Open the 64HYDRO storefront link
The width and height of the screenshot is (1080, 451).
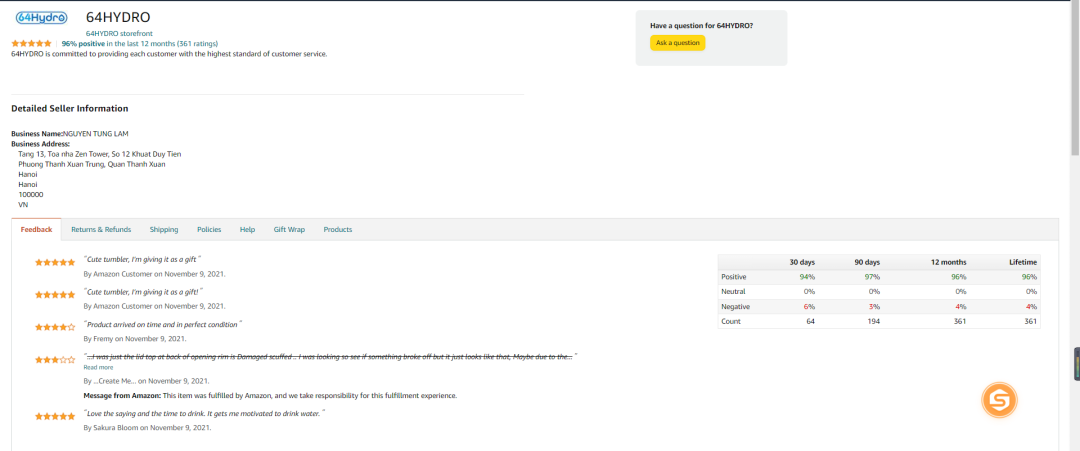tap(119, 33)
